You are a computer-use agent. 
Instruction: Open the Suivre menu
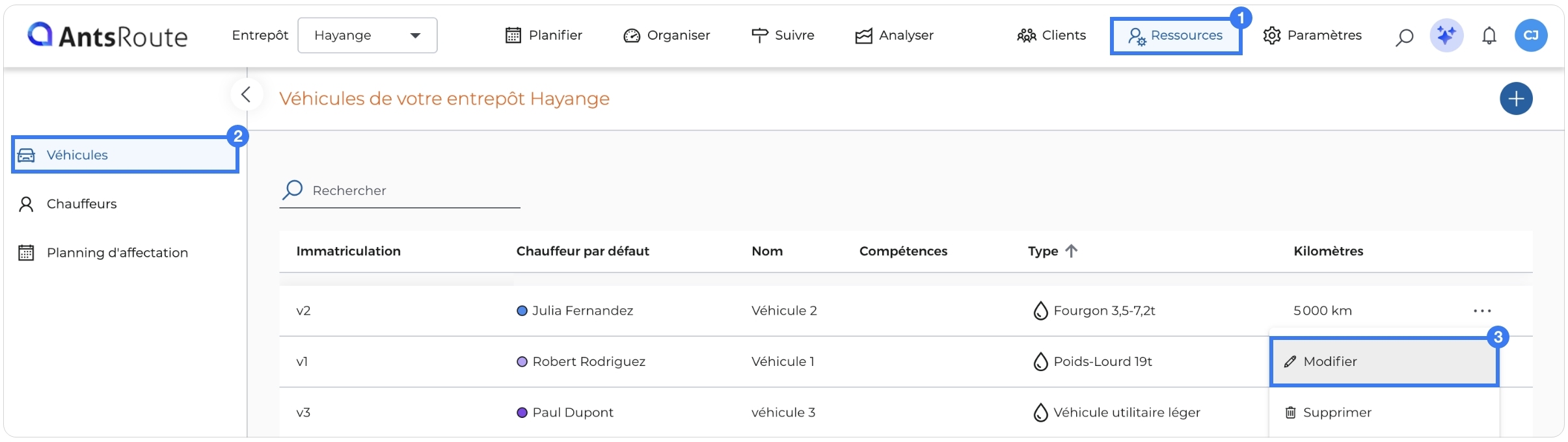point(783,35)
